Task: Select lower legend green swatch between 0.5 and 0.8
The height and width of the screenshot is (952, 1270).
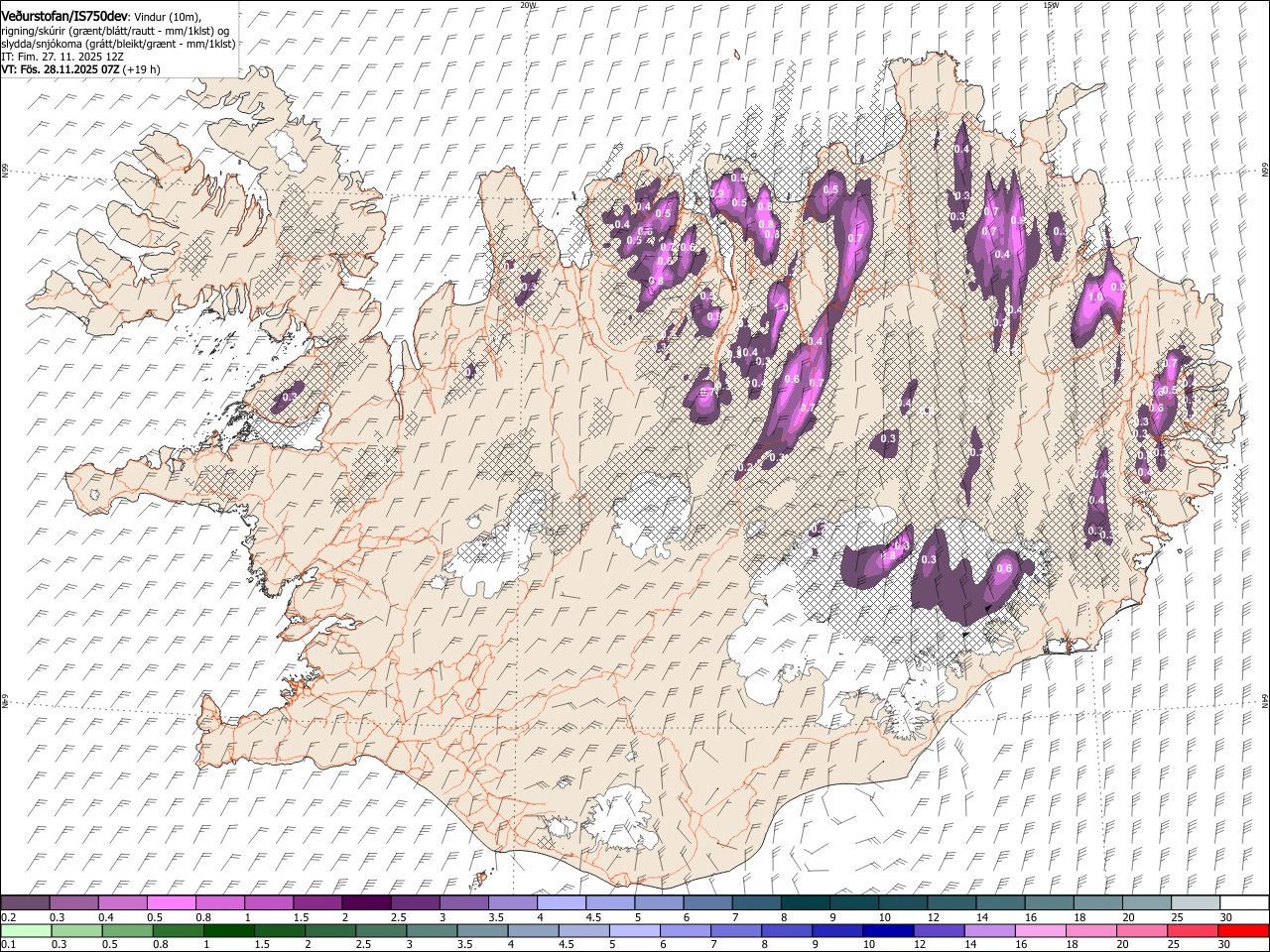Action: [127, 930]
